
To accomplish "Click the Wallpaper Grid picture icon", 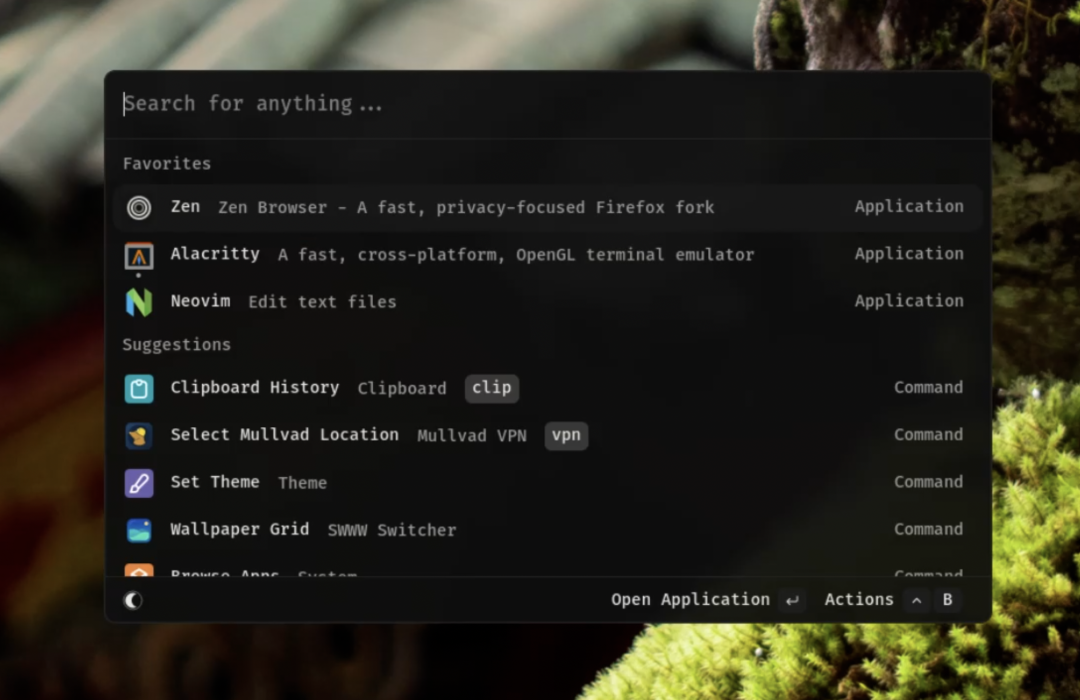I will (139, 531).
